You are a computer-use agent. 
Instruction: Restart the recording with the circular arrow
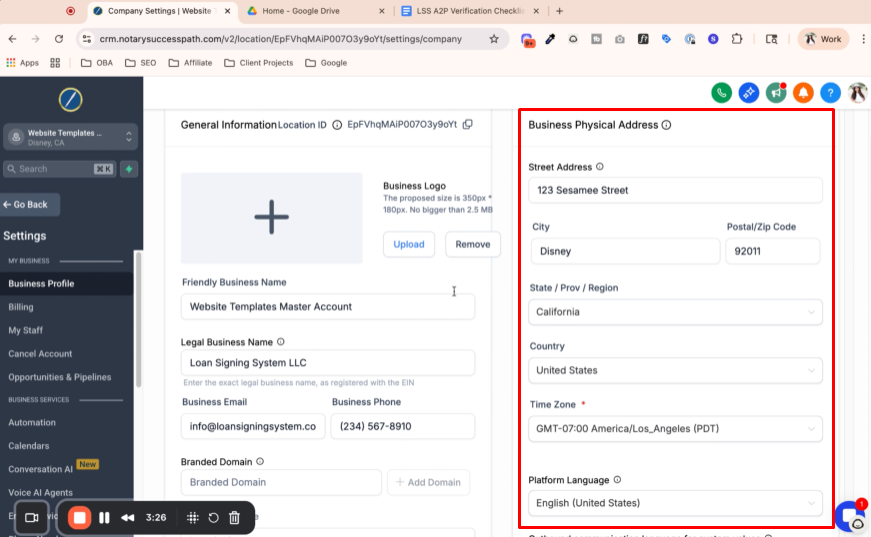point(213,518)
